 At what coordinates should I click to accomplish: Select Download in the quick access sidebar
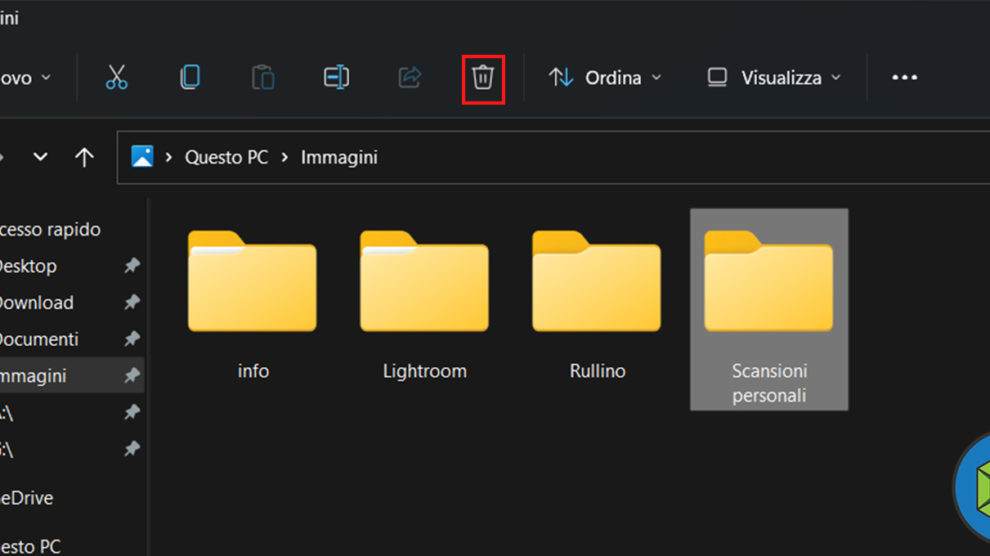pos(36,303)
